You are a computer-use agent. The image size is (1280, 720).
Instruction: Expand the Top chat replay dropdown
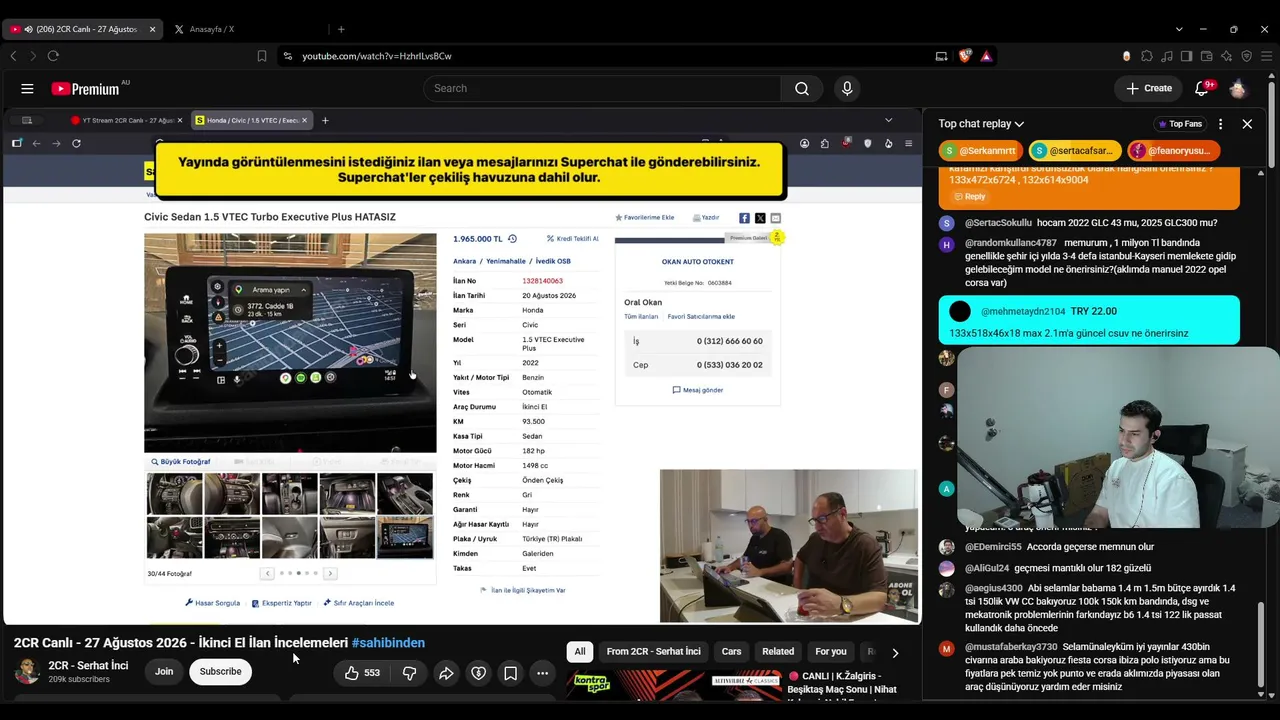(981, 124)
